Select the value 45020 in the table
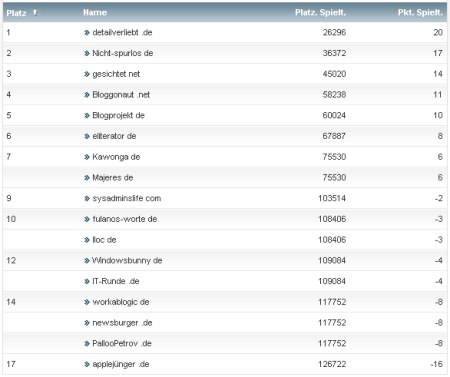 334,74
